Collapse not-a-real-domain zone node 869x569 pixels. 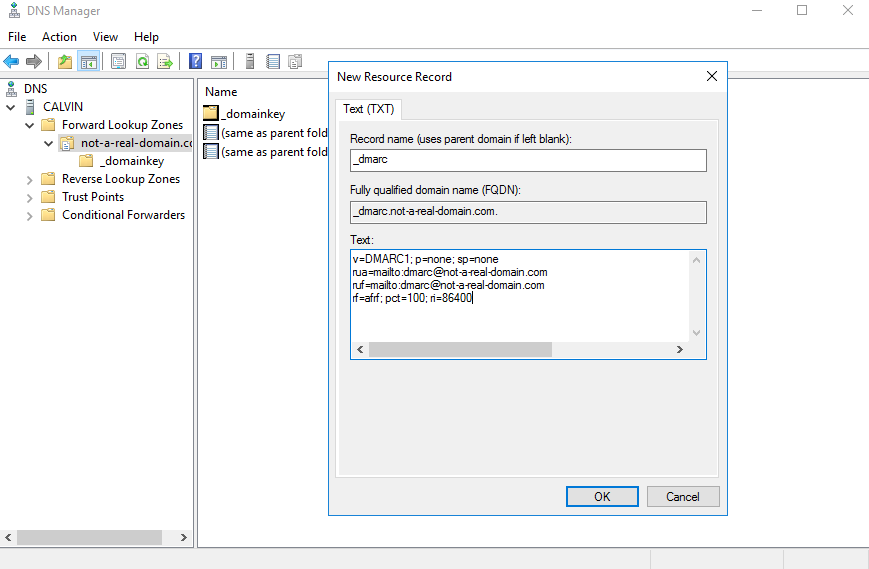(48, 143)
